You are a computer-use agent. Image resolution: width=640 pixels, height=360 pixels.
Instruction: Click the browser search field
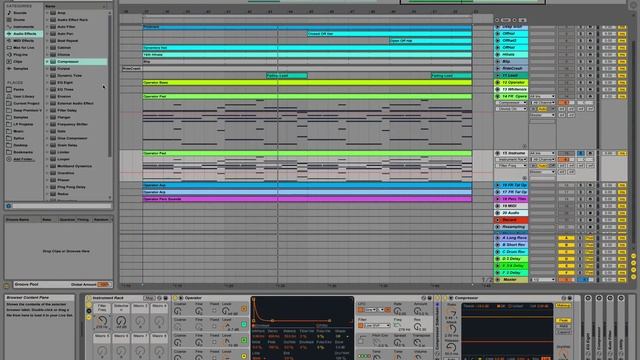click(x=61, y=206)
